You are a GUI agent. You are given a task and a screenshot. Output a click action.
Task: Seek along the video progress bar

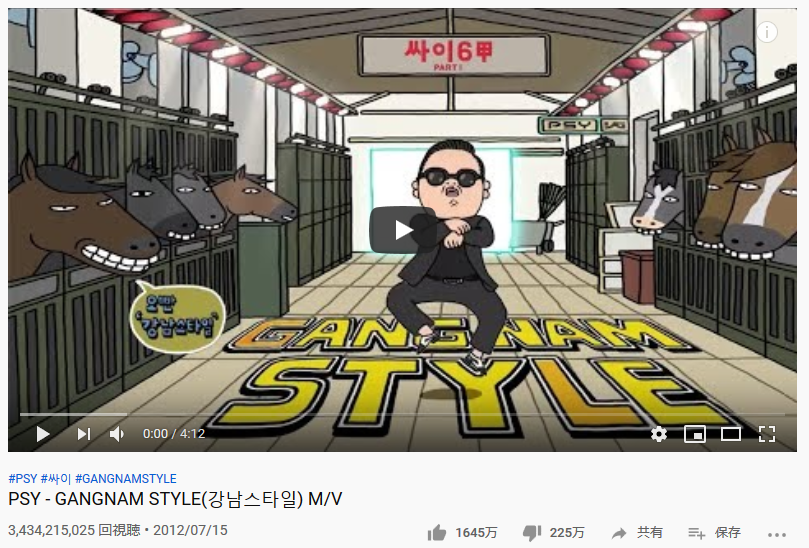tap(402, 414)
